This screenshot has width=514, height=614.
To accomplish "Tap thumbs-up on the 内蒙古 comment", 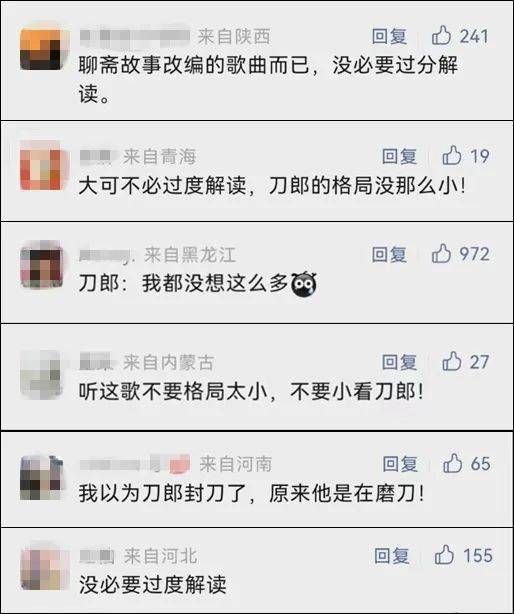I will pyautogui.click(x=452, y=361).
